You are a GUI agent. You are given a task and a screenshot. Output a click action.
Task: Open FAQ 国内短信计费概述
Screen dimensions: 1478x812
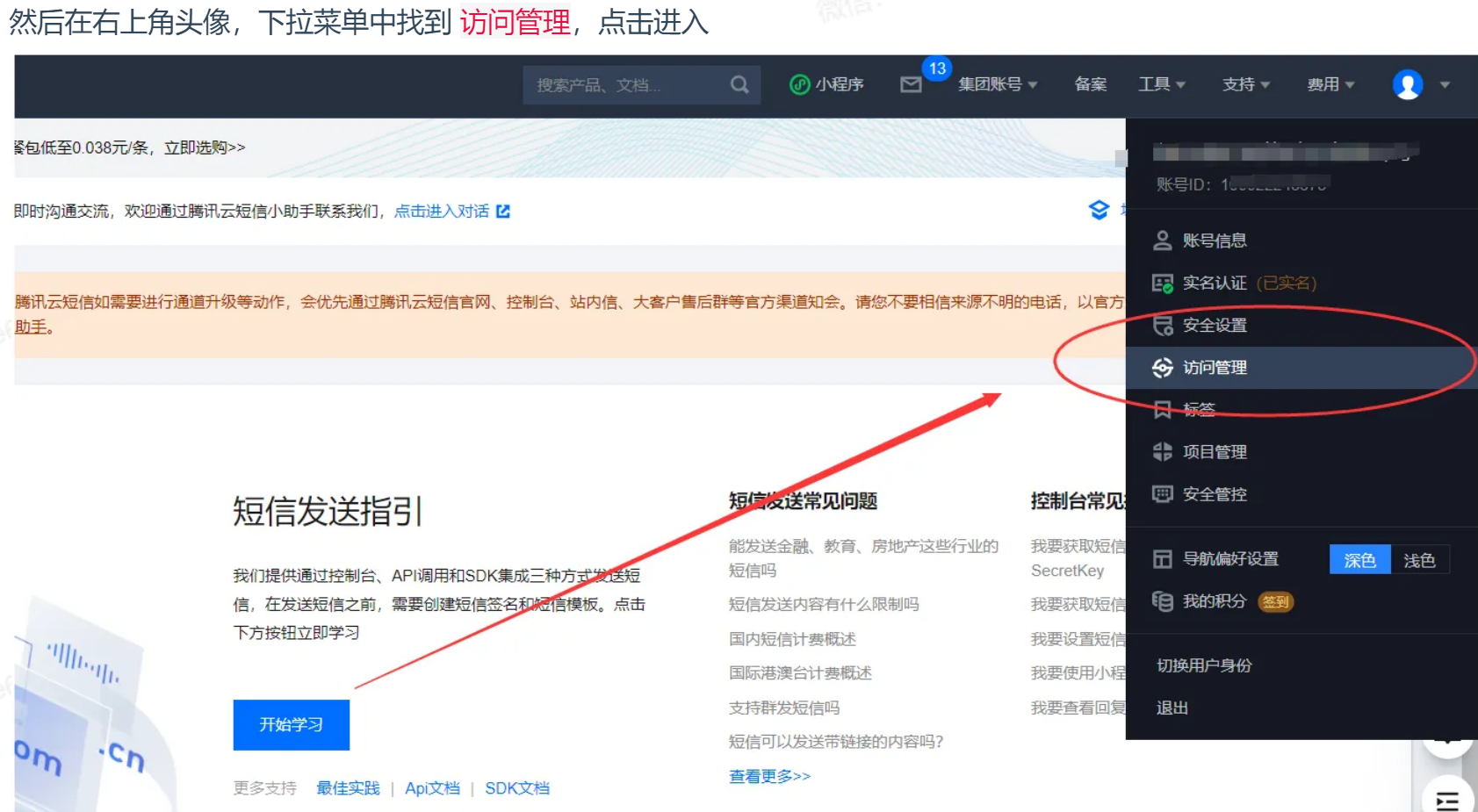792,639
